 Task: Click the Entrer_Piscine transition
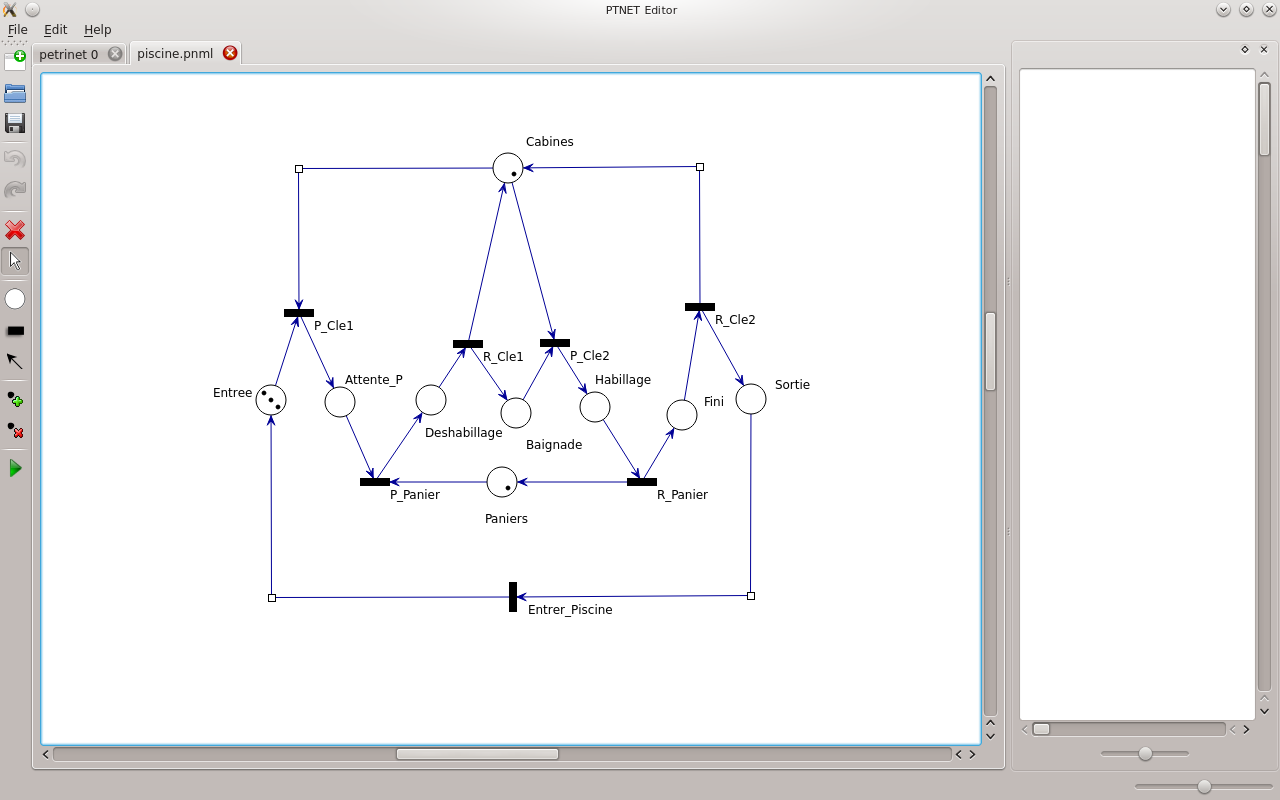(x=513, y=597)
